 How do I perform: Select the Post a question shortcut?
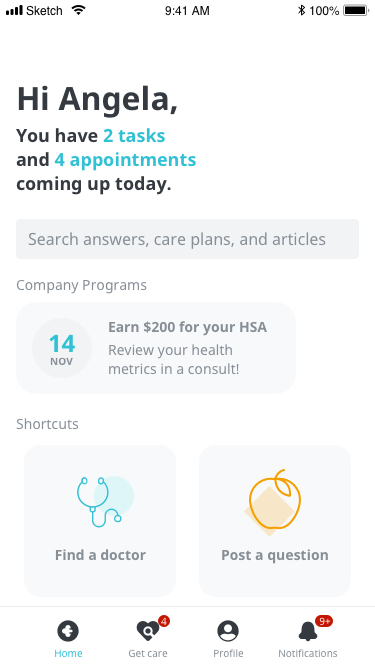point(275,521)
